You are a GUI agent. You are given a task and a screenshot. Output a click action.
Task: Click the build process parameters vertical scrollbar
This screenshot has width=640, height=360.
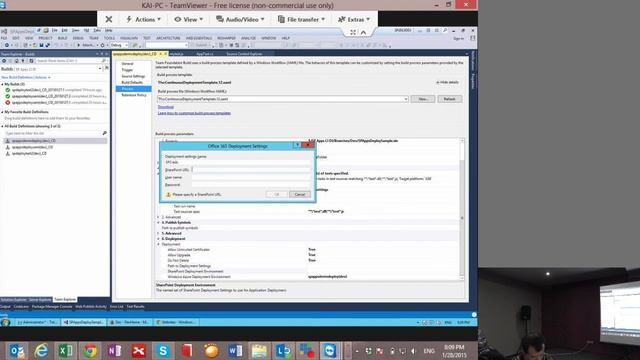462,209
